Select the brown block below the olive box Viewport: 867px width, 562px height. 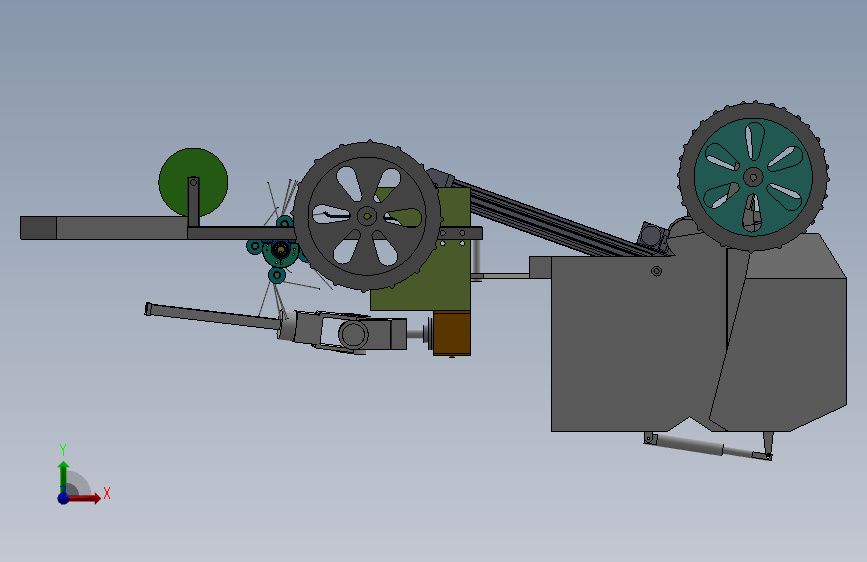tap(452, 333)
